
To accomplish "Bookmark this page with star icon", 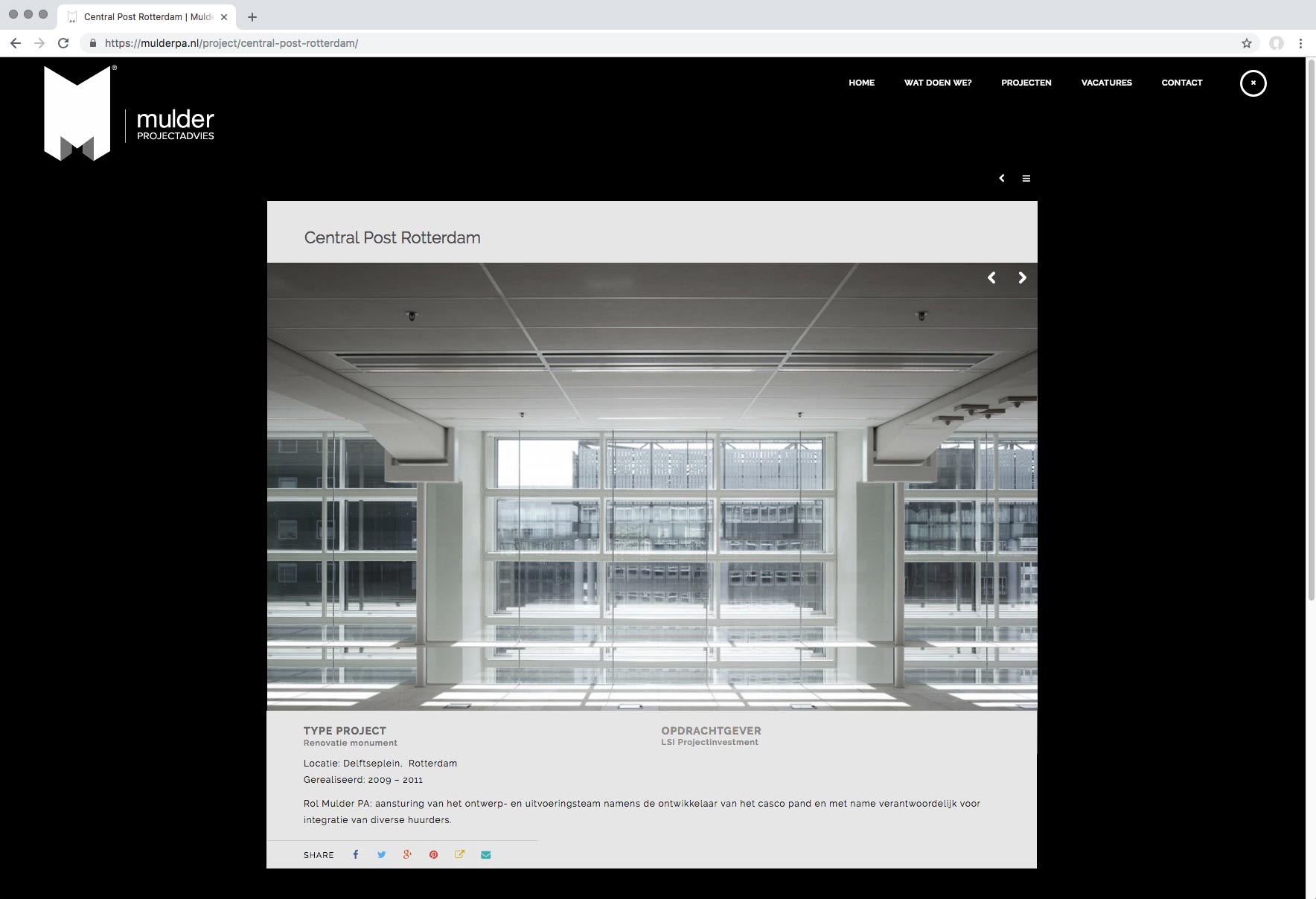I will pyautogui.click(x=1246, y=43).
